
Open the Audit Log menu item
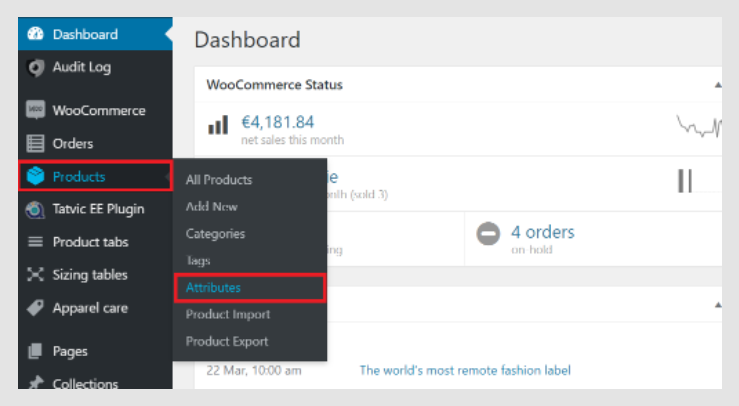[95, 67]
